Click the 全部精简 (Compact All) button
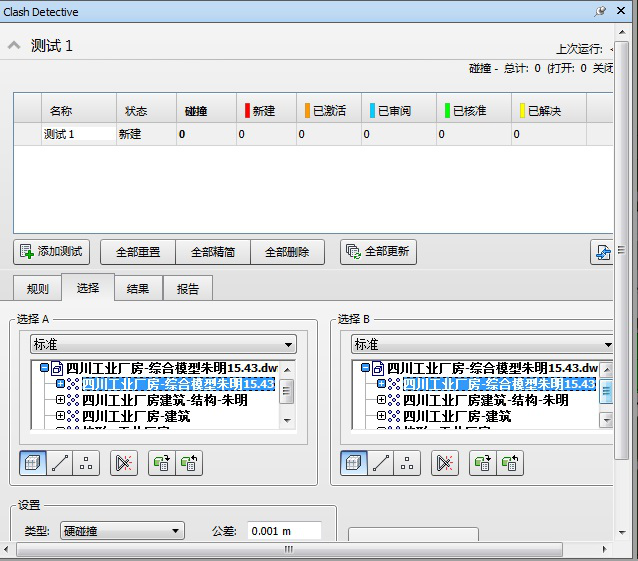 tap(213, 252)
